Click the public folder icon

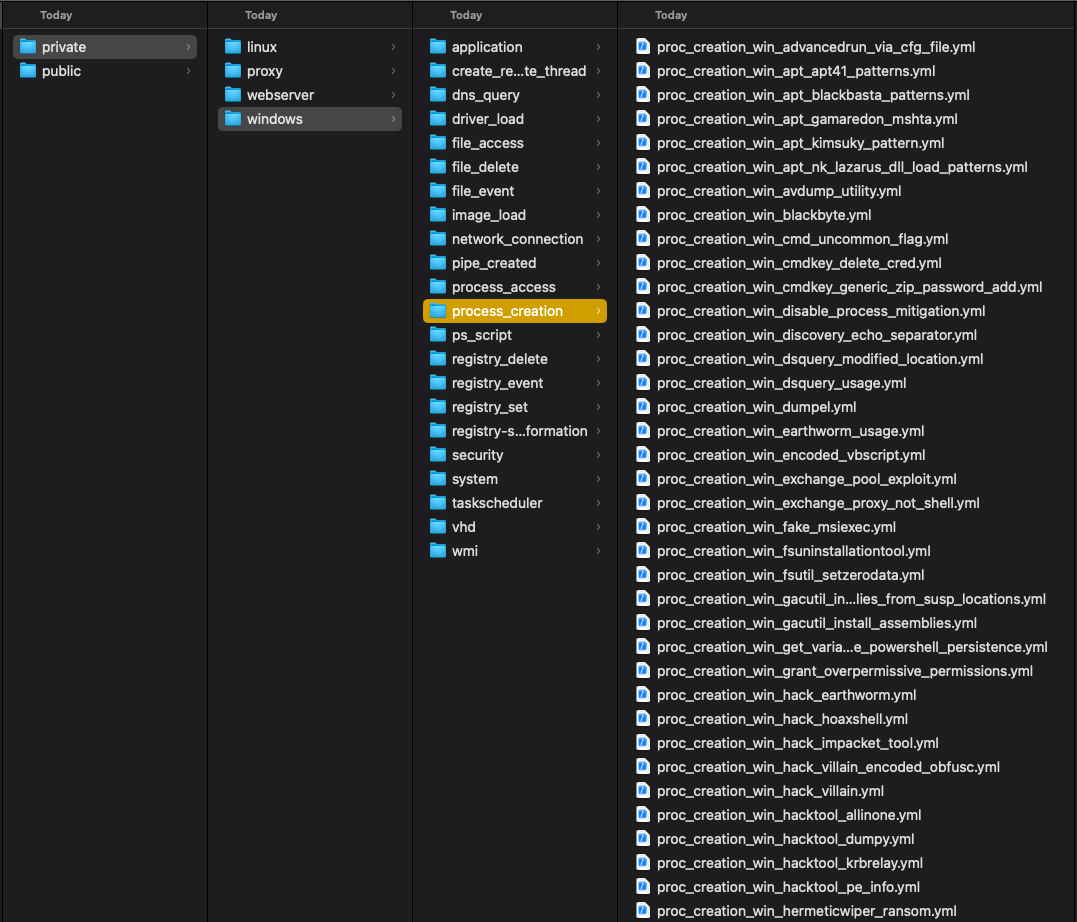click(x=28, y=71)
